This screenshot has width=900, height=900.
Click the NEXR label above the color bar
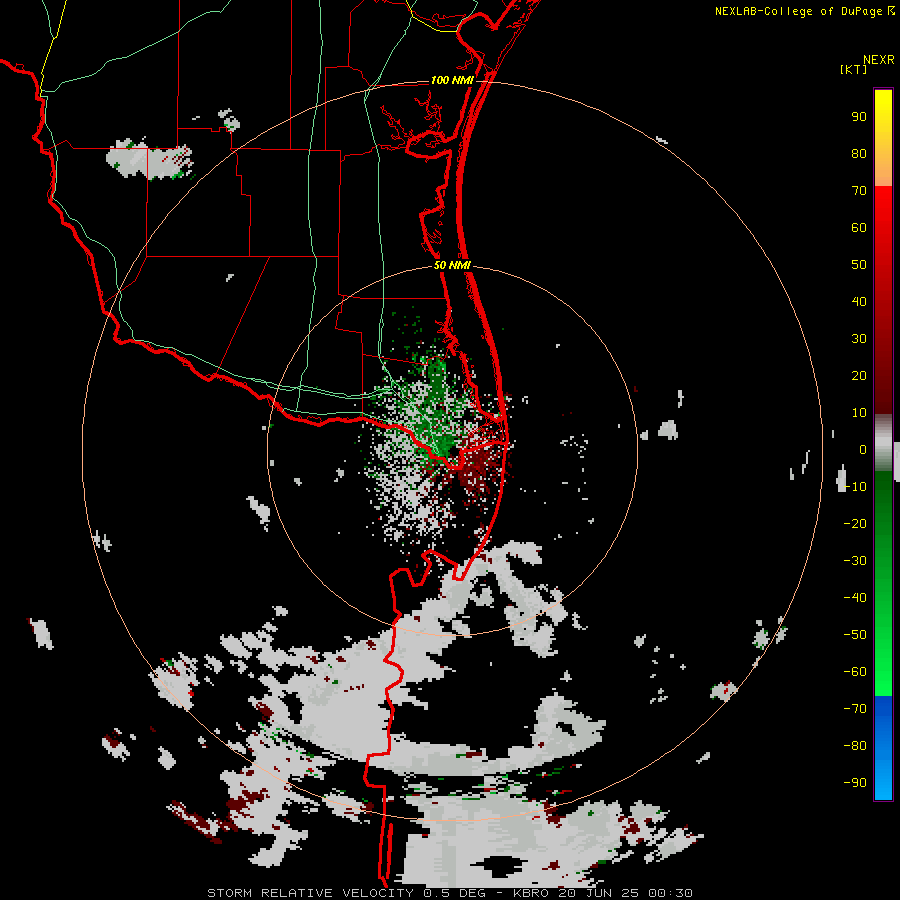(879, 60)
